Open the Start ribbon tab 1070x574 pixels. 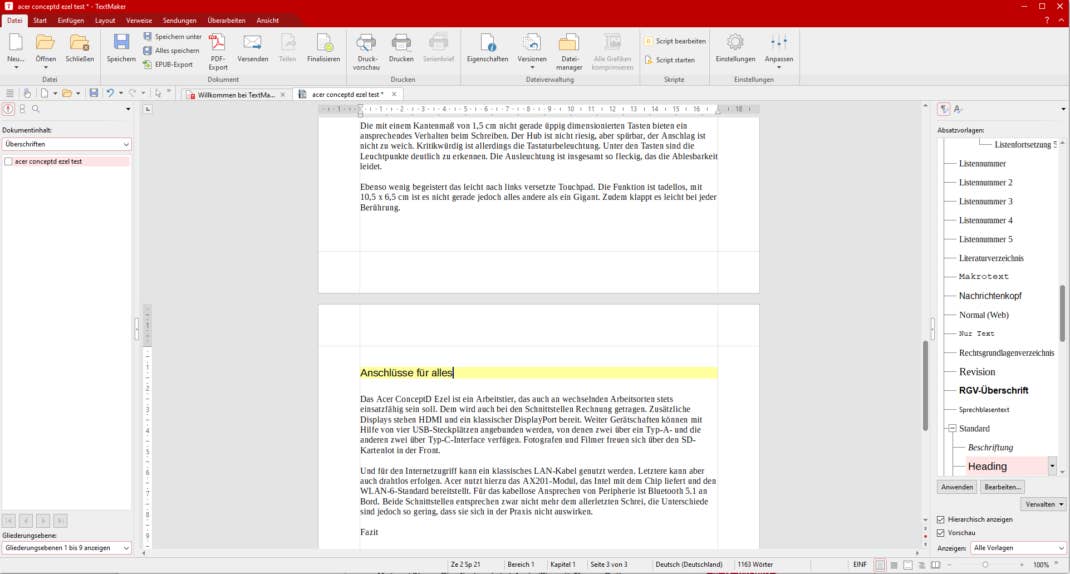pos(40,20)
